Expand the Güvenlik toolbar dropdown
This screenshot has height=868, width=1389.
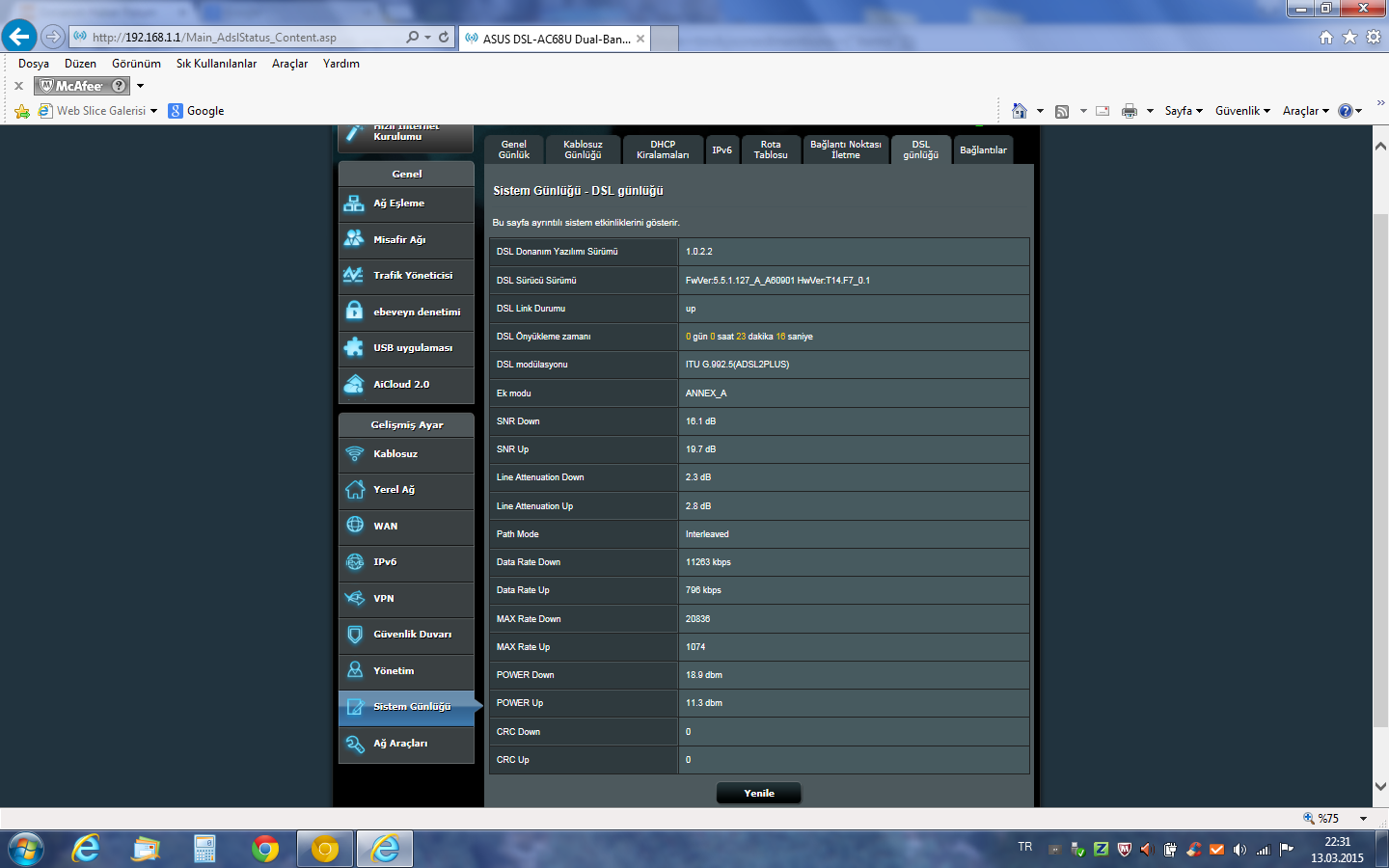(1242, 111)
